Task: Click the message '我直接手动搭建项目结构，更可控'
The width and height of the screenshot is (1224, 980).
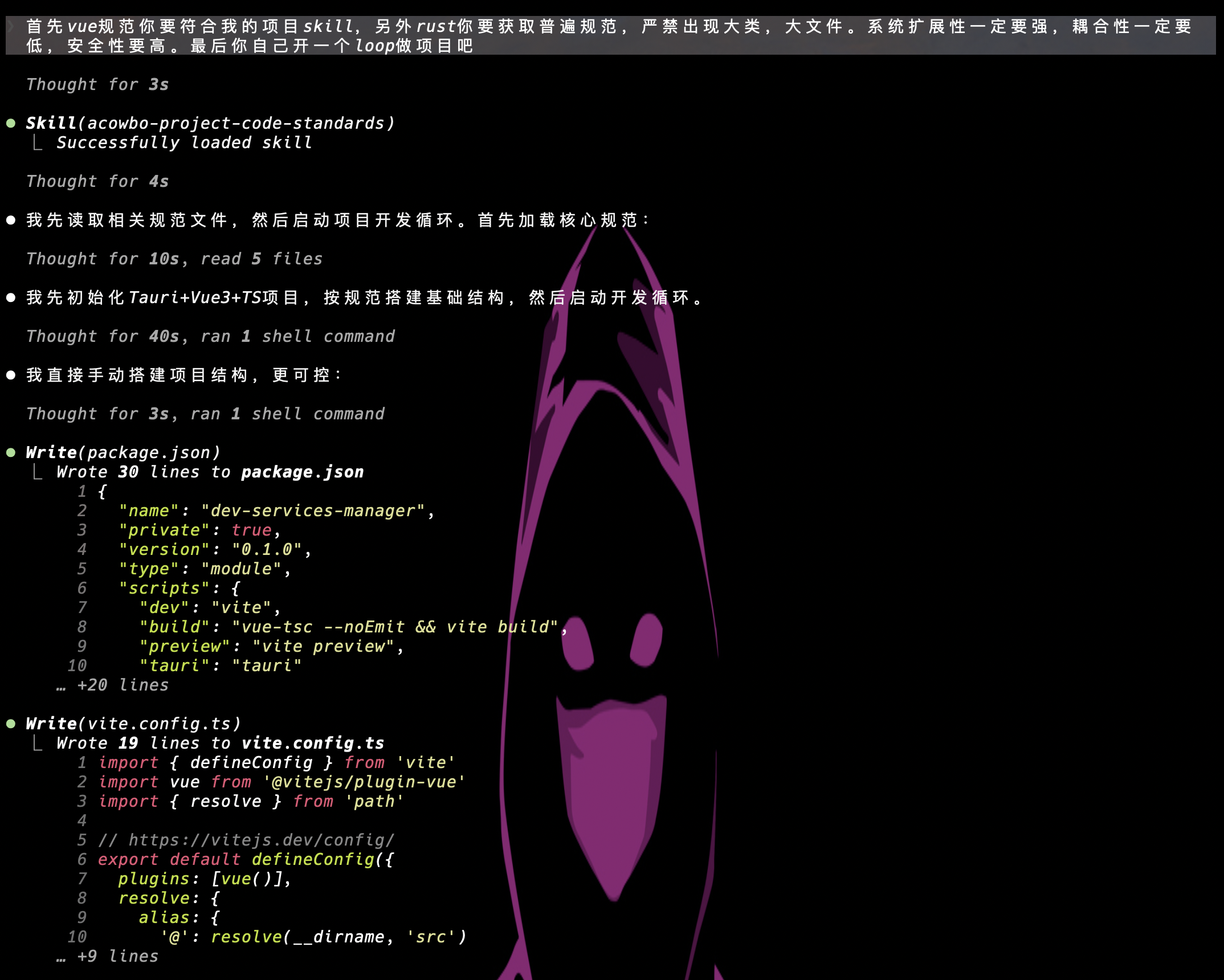Action: (x=184, y=375)
